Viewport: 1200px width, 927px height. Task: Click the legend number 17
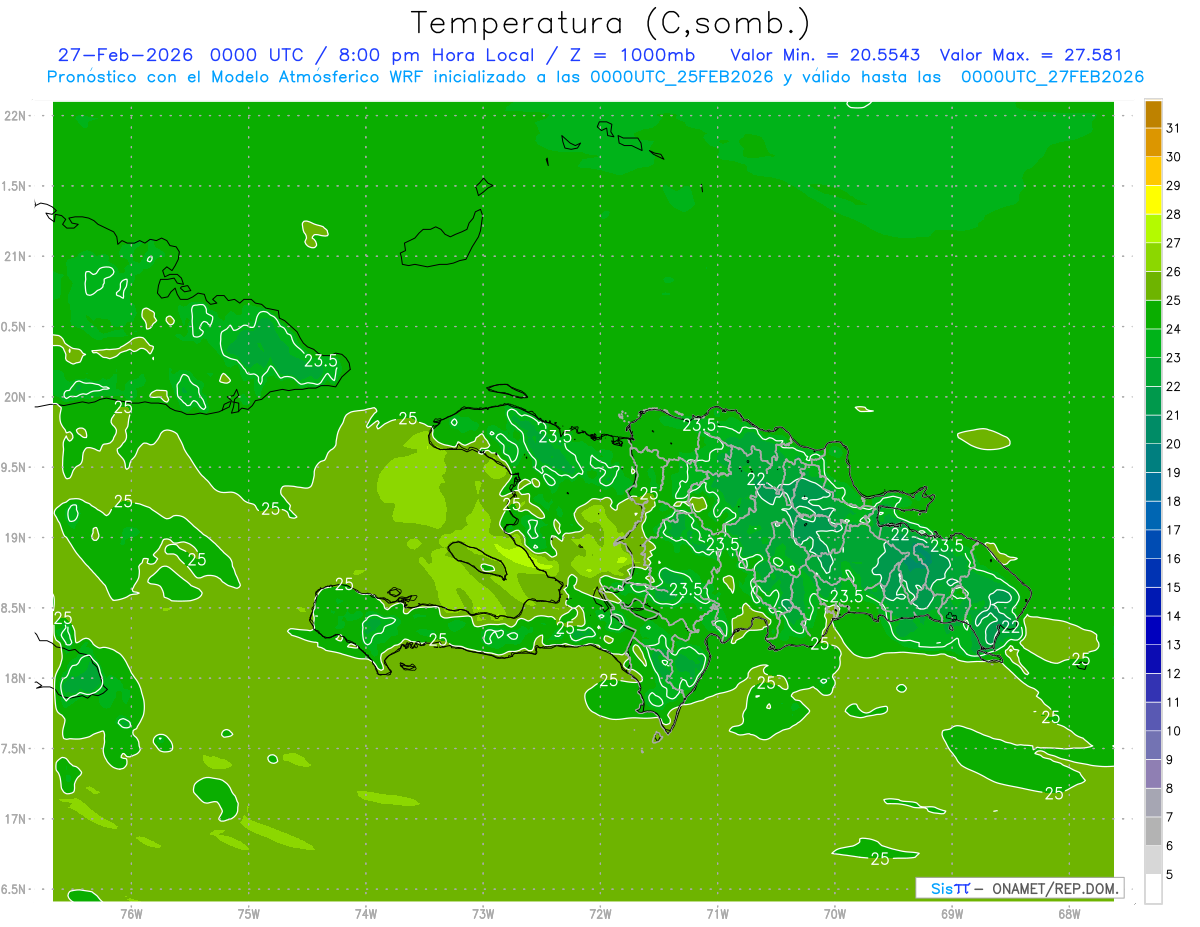point(1174,530)
